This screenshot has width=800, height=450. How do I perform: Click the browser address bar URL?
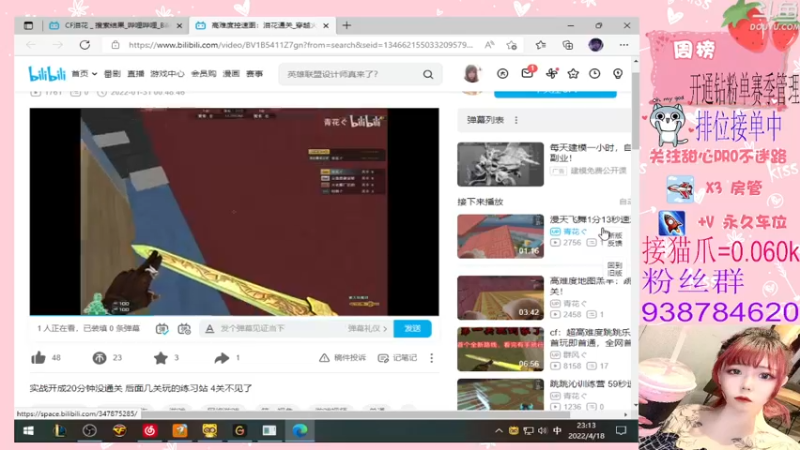300,45
